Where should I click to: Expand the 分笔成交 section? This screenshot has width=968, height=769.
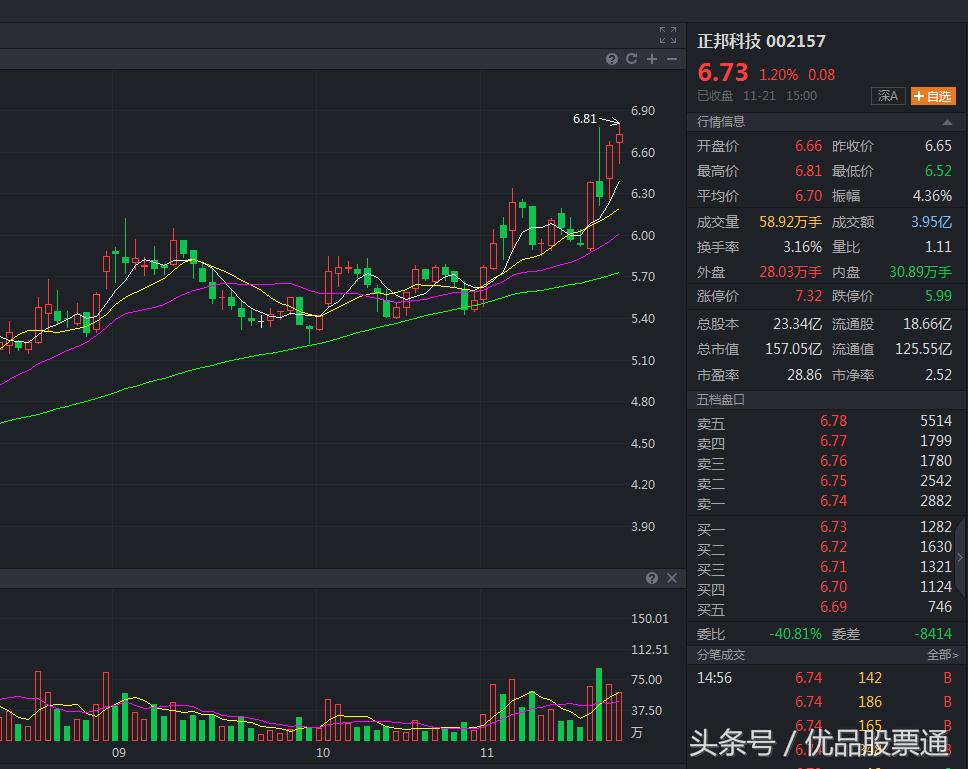click(x=724, y=654)
